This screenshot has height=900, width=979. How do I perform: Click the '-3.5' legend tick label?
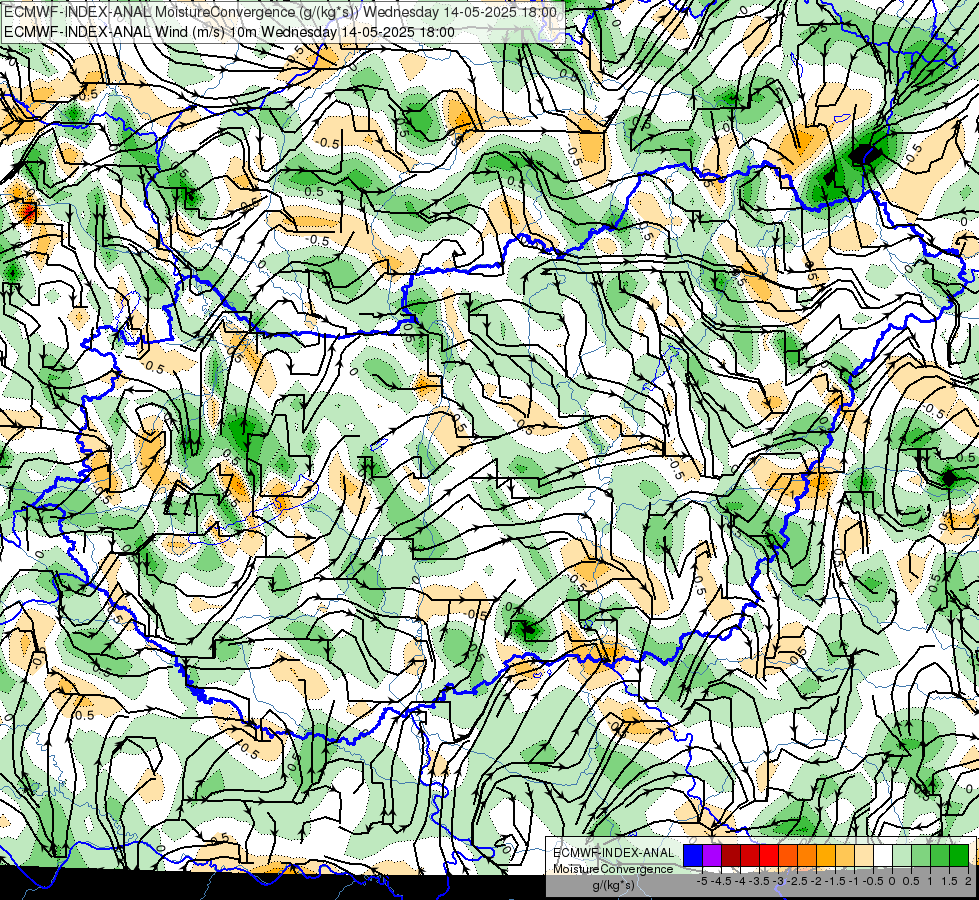(759, 881)
